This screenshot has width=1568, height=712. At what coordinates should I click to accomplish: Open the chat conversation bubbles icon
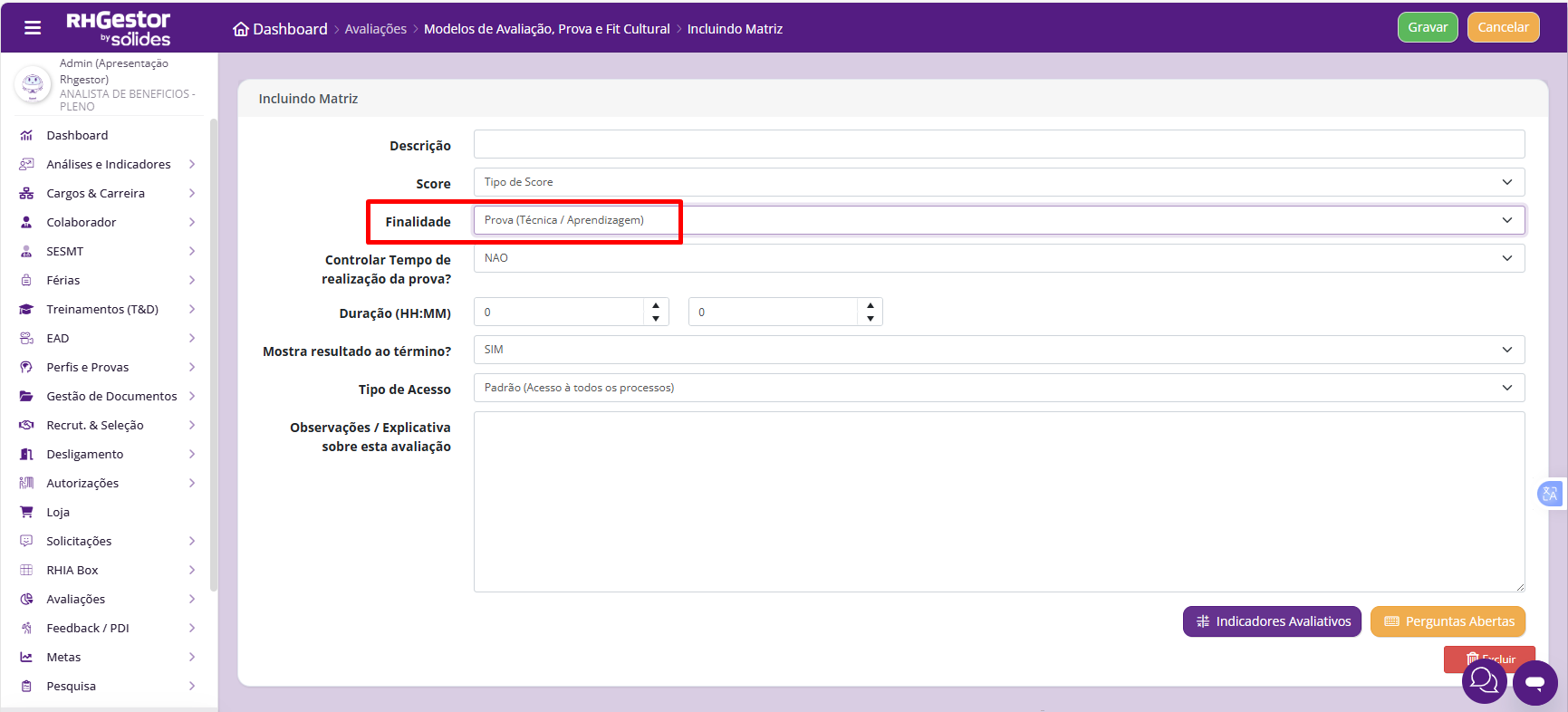point(1484,681)
